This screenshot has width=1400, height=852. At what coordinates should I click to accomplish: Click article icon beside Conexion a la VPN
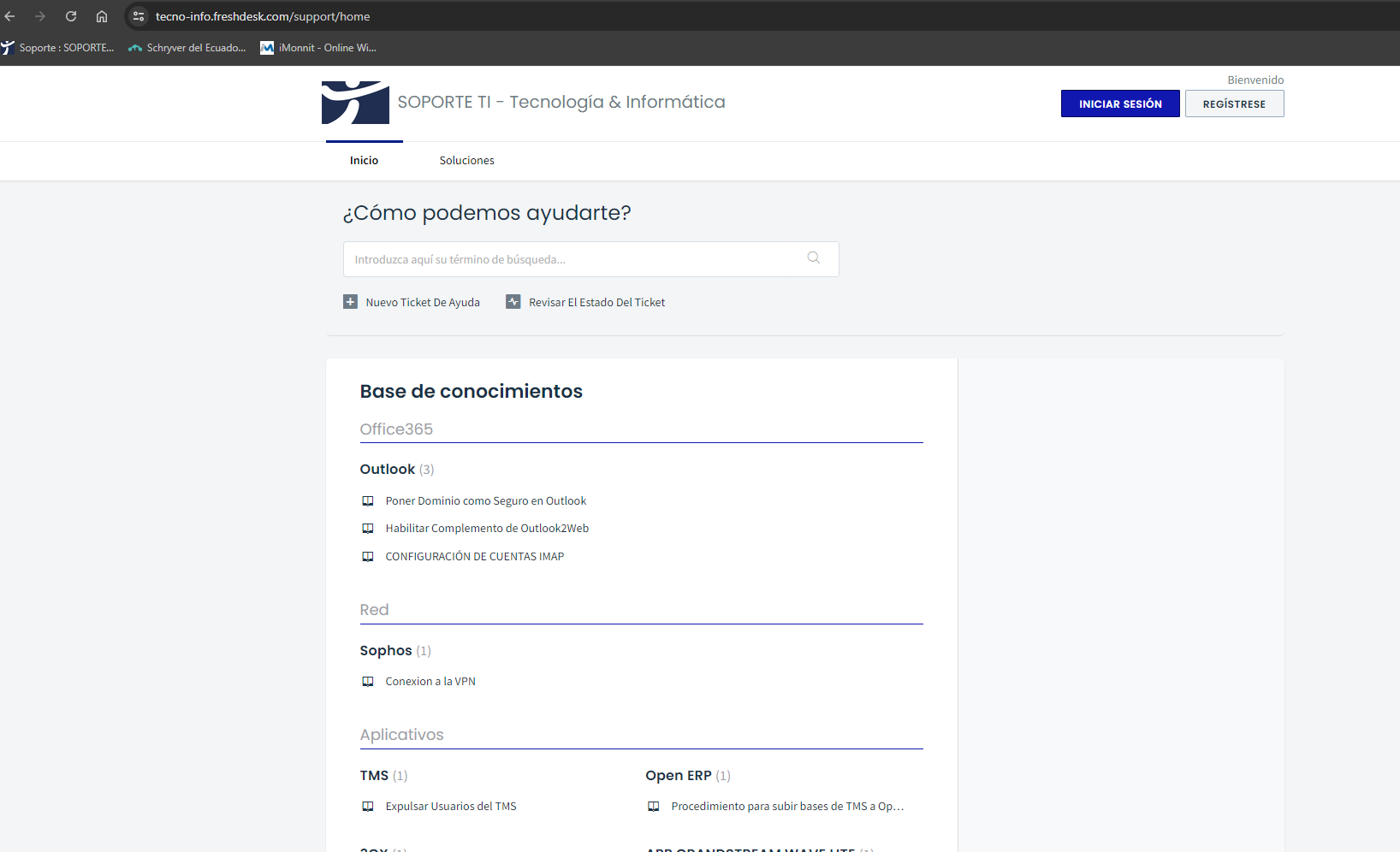pyautogui.click(x=368, y=682)
